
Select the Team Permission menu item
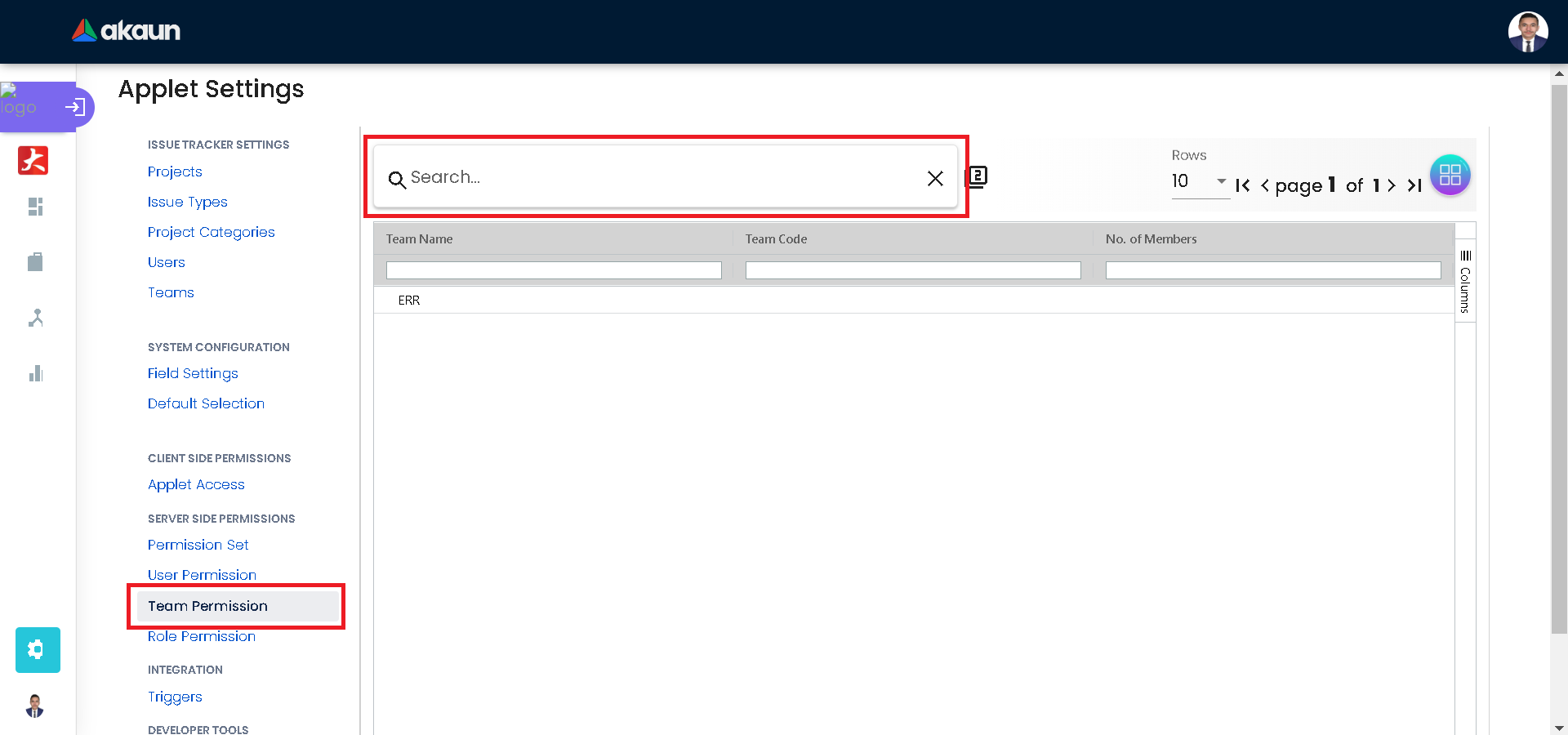coord(238,606)
